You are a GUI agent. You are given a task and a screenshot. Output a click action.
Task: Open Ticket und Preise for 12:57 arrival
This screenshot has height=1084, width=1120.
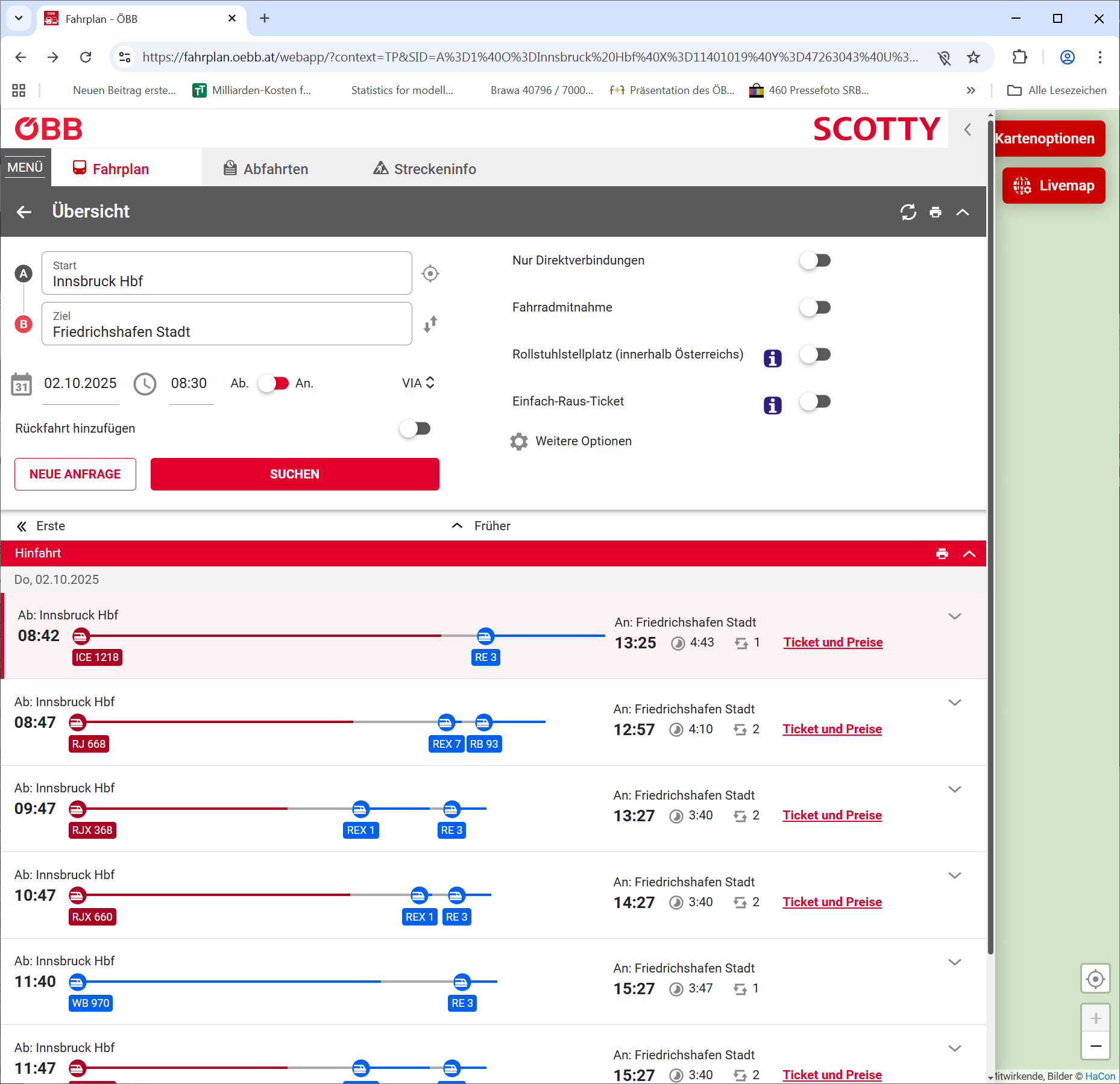click(x=832, y=729)
